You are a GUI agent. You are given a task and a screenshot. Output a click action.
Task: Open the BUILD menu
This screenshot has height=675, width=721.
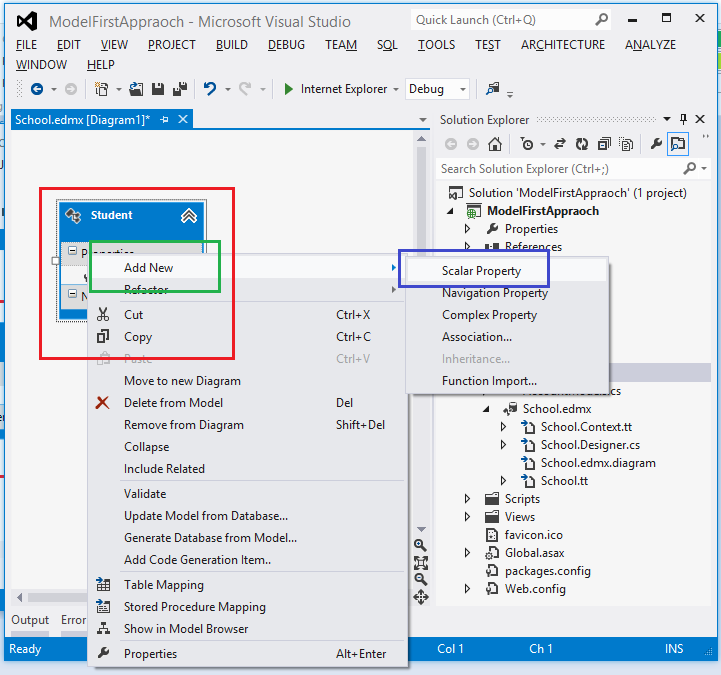pos(232,45)
